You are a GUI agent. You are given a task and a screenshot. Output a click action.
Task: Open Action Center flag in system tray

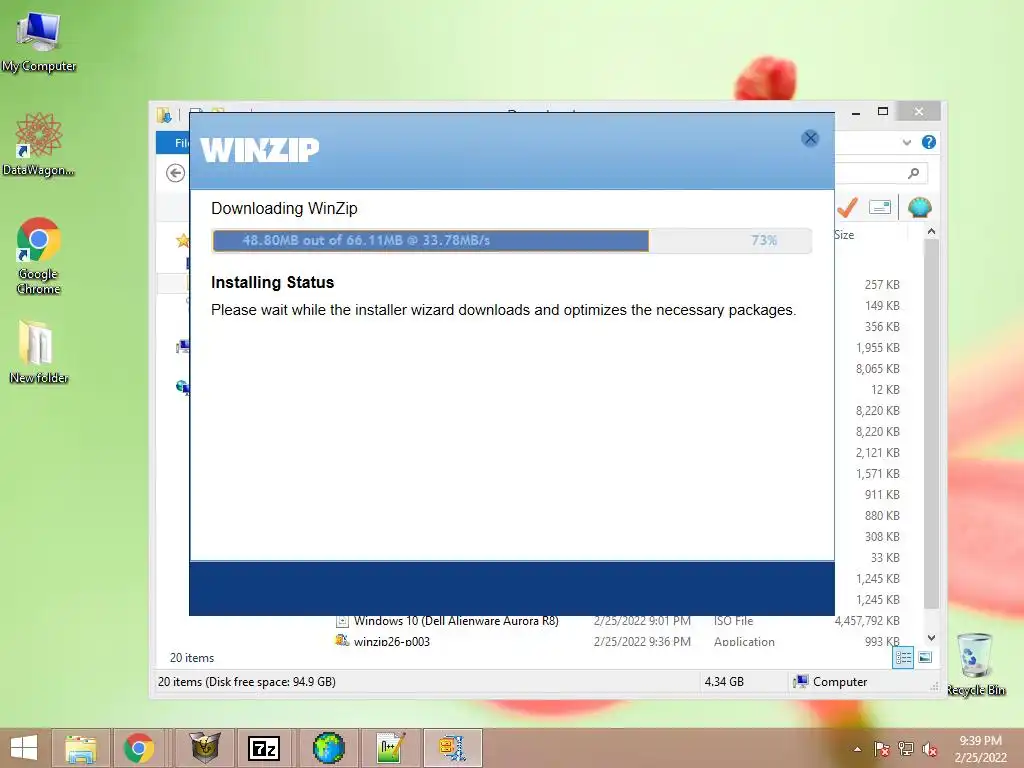(x=882, y=749)
